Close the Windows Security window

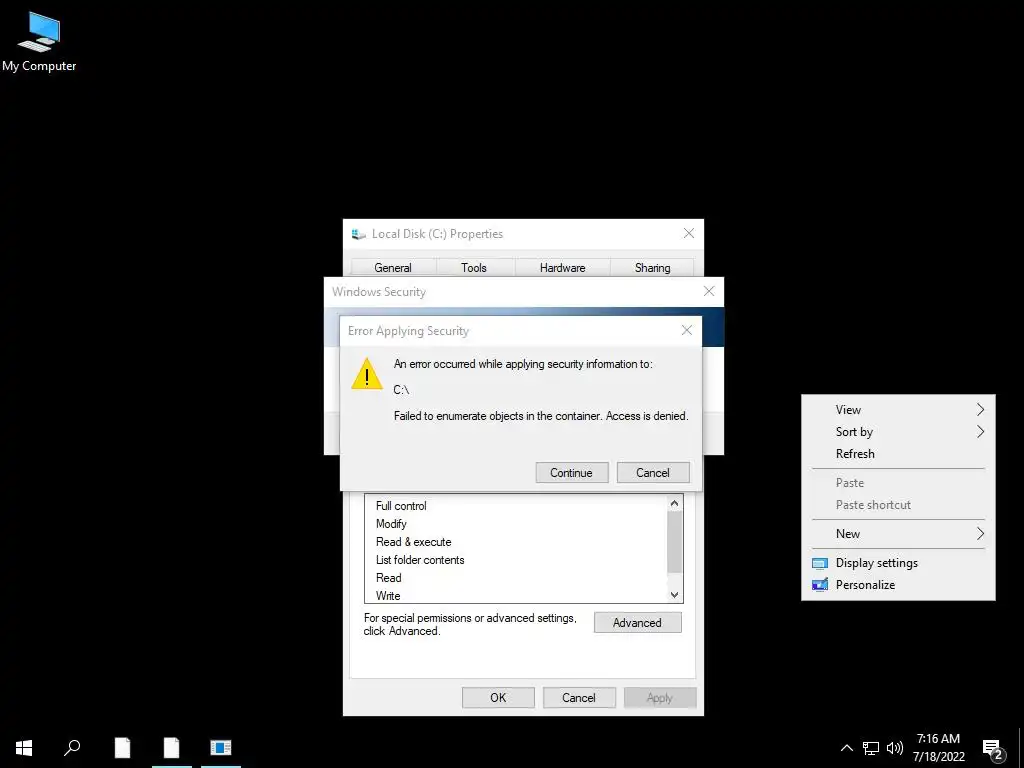click(709, 291)
